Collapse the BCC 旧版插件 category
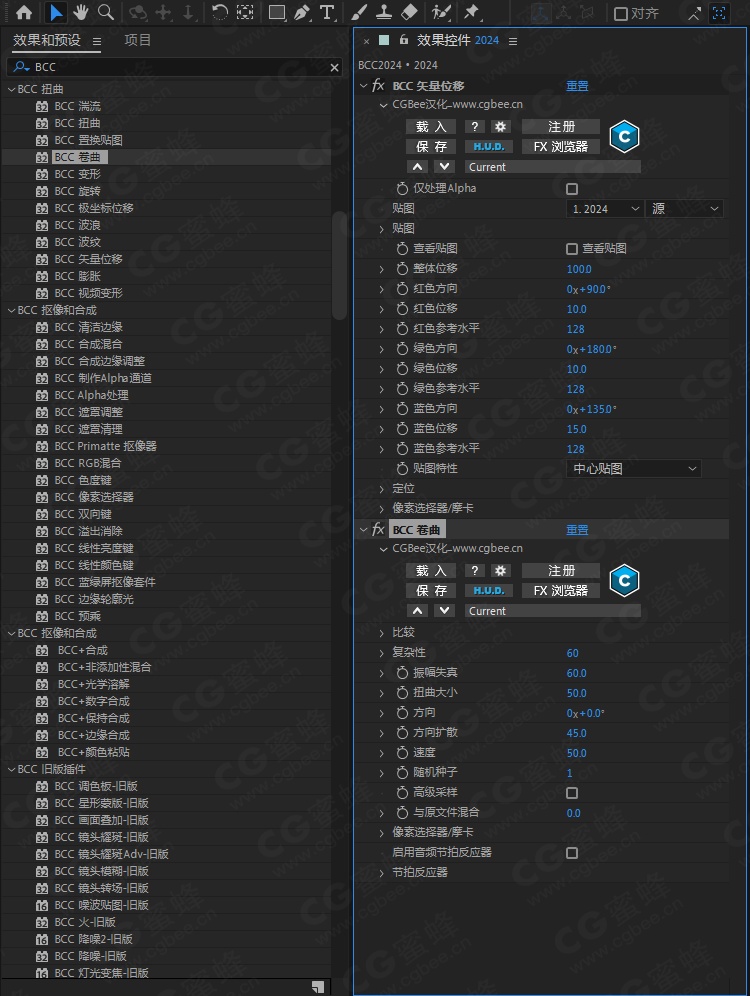750x996 pixels. pos(11,769)
